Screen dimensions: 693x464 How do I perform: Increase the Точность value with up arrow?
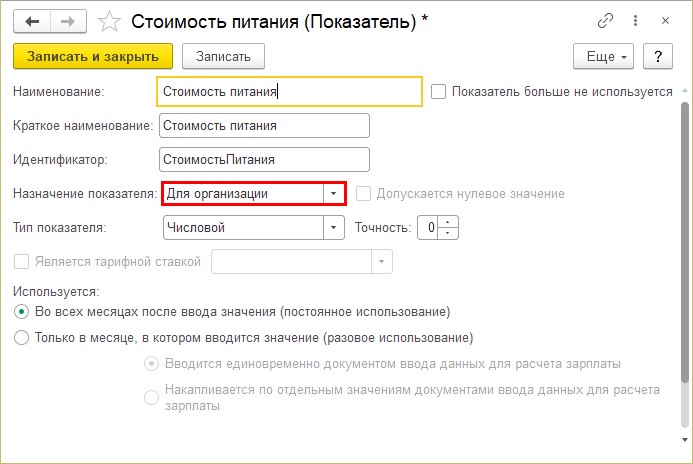tap(448, 222)
